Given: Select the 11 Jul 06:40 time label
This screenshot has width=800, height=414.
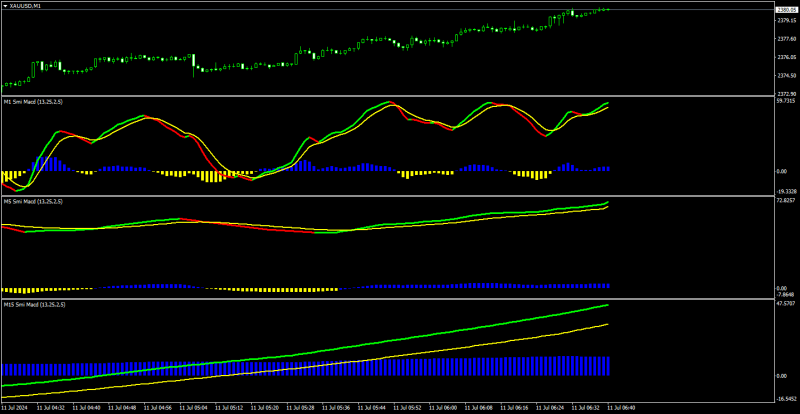Looking at the screenshot, I should (x=620, y=408).
